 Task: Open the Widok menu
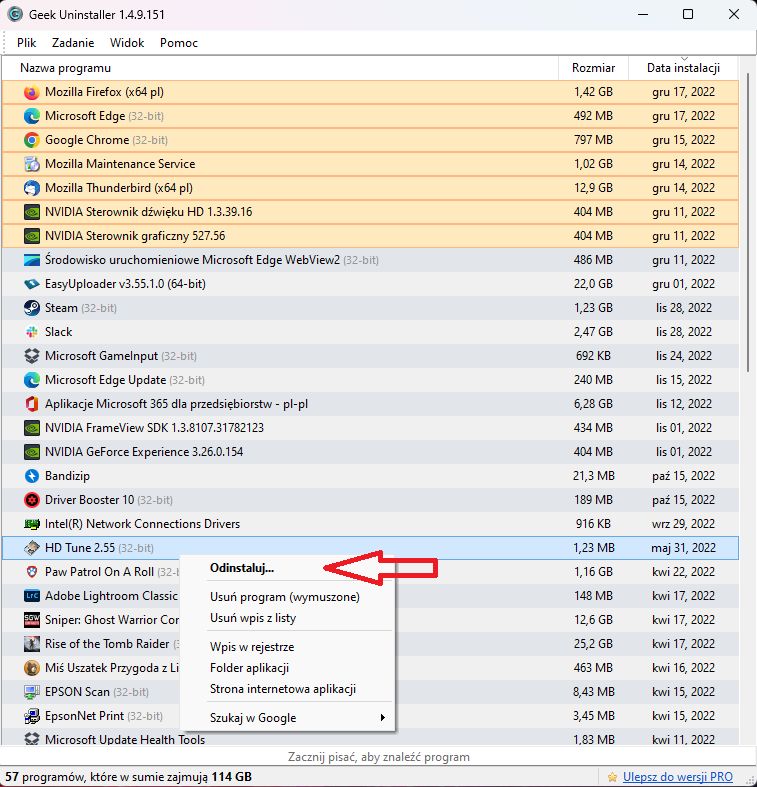127,43
